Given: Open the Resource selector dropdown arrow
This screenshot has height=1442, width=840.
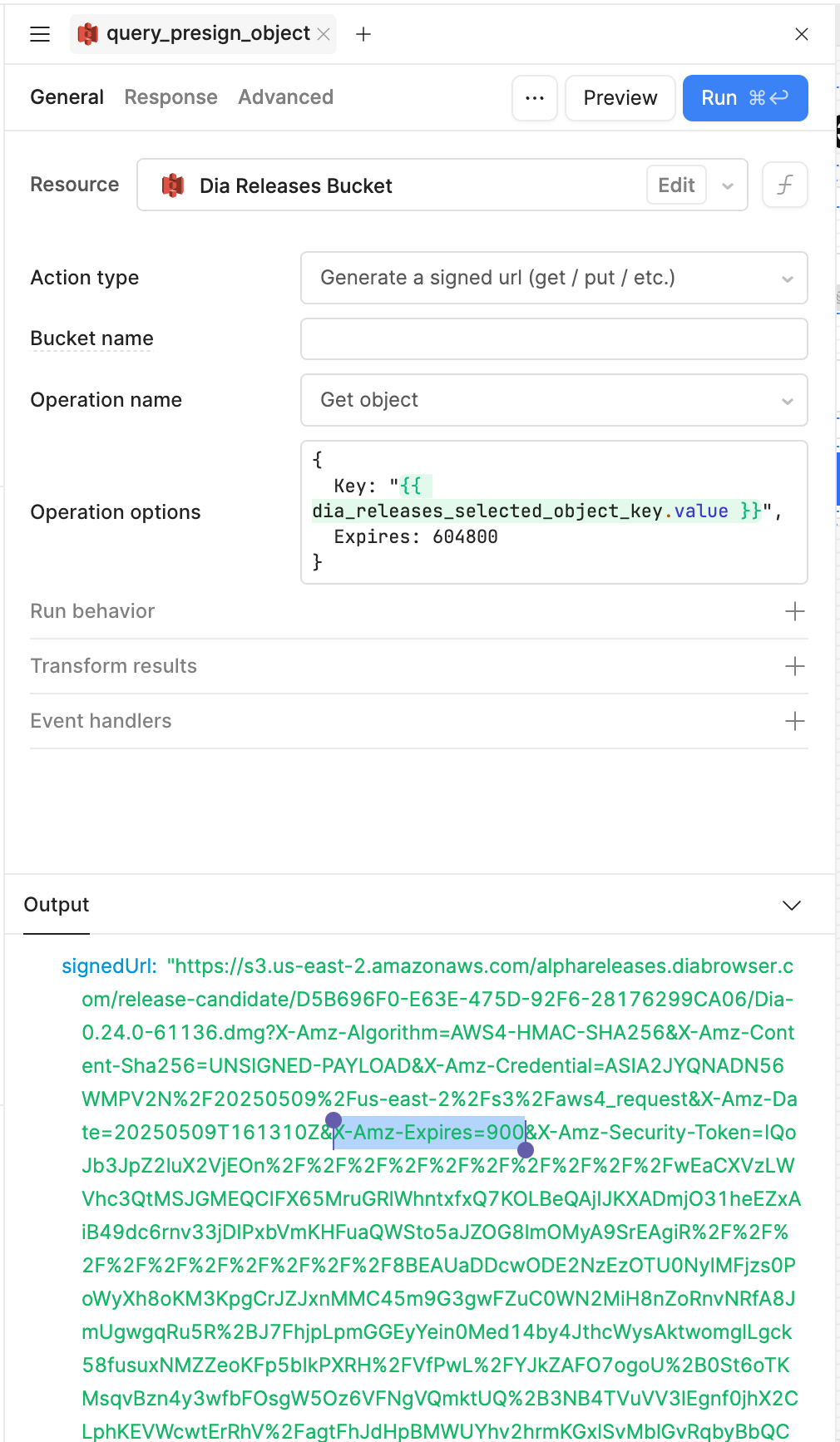Looking at the screenshot, I should (728, 185).
